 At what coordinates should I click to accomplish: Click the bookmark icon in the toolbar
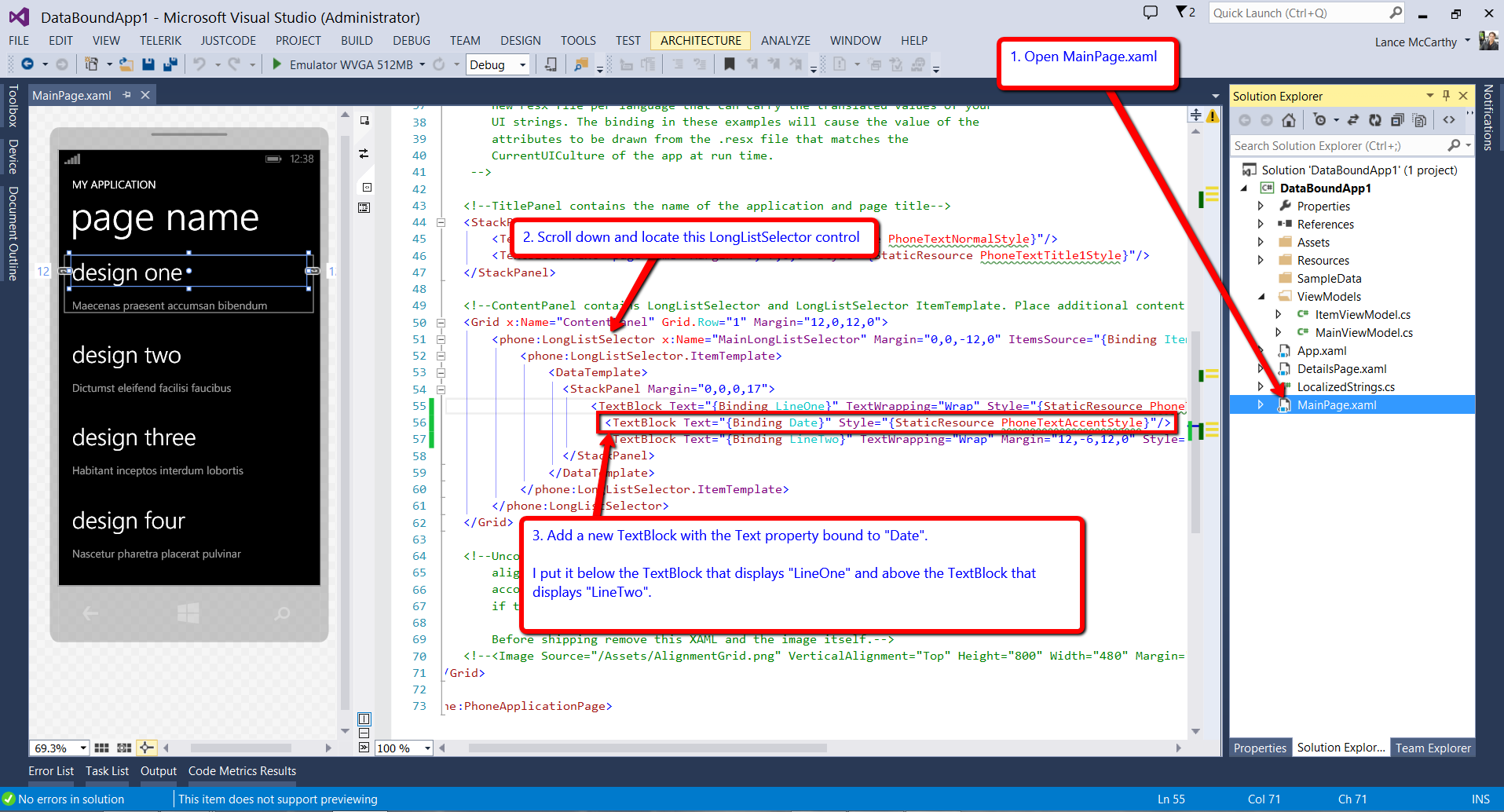pyautogui.click(x=730, y=64)
